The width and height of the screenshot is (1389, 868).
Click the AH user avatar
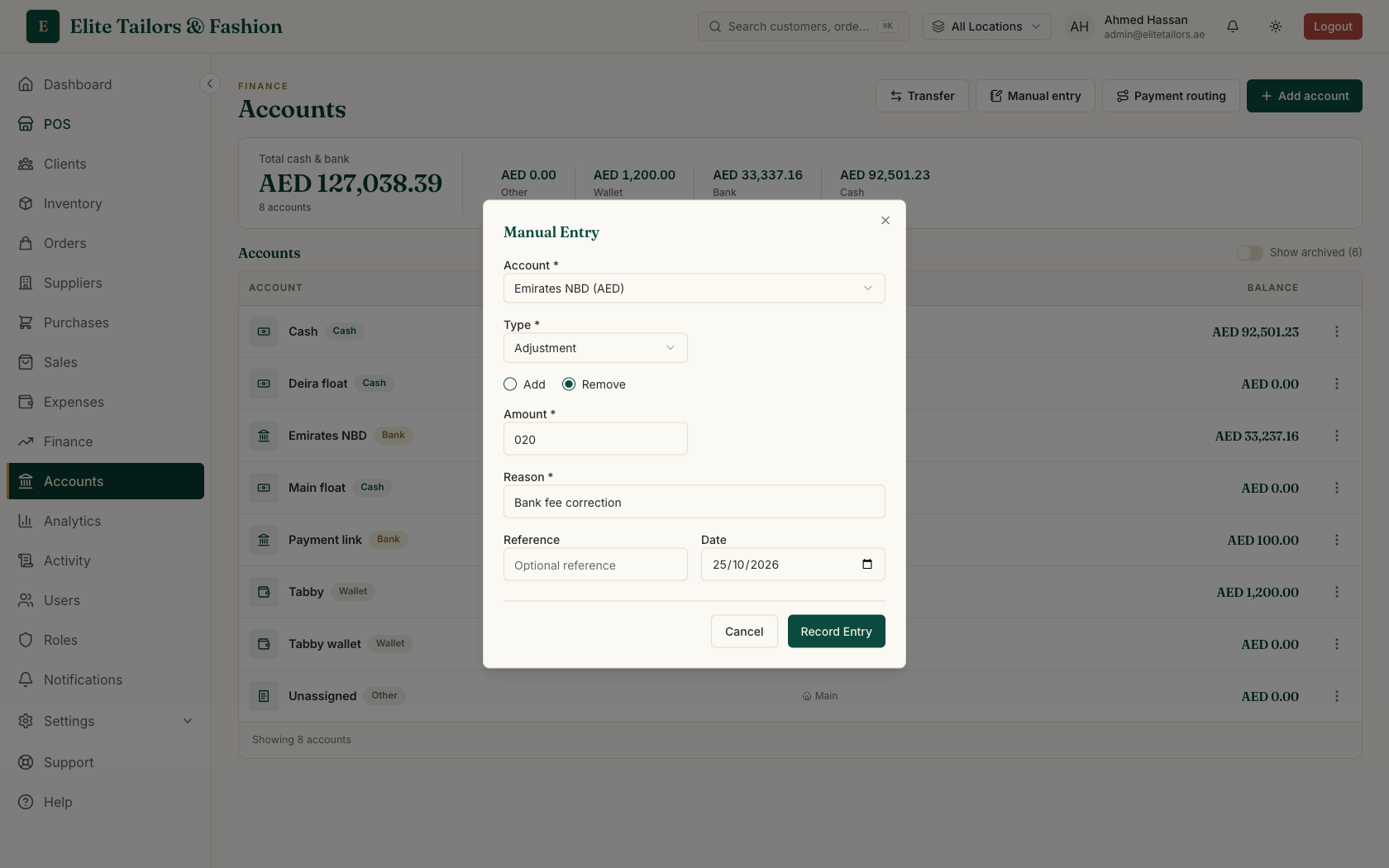click(x=1079, y=26)
